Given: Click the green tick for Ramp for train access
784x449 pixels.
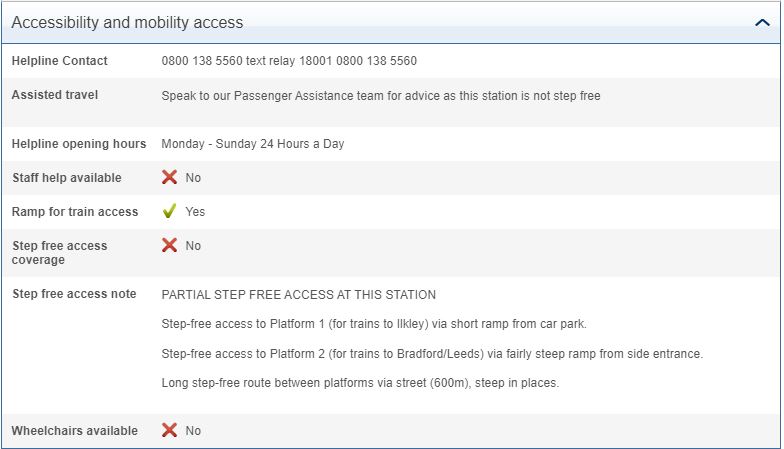Looking at the screenshot, I should coord(170,212).
